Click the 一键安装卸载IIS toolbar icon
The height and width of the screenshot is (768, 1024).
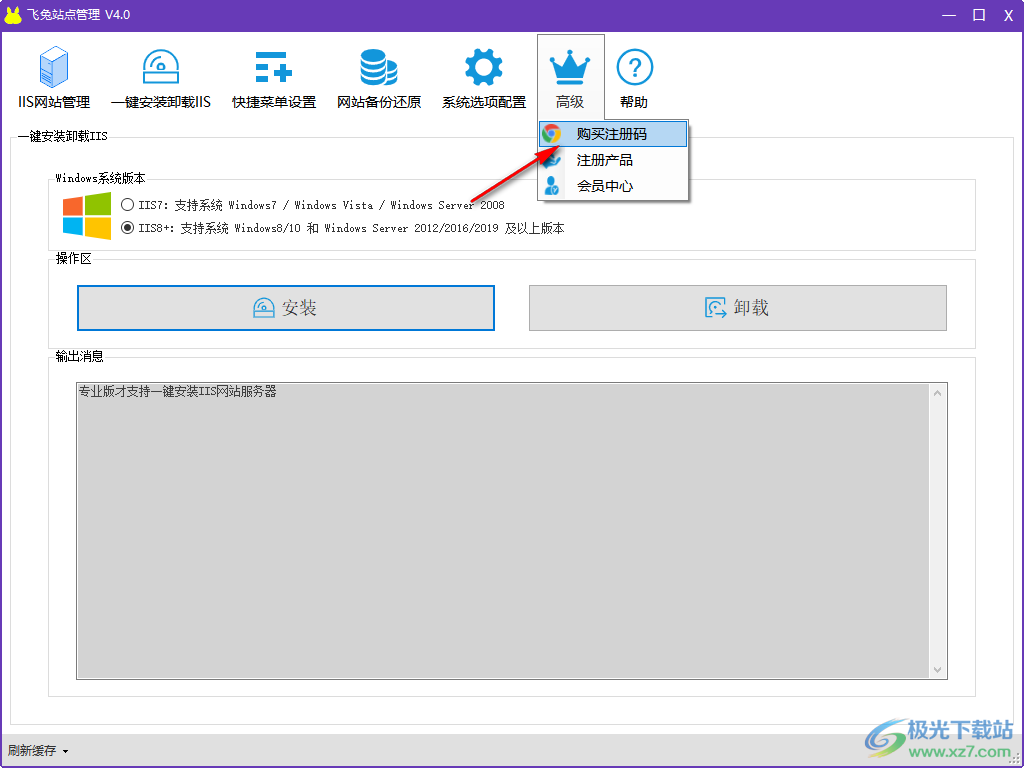click(x=160, y=68)
